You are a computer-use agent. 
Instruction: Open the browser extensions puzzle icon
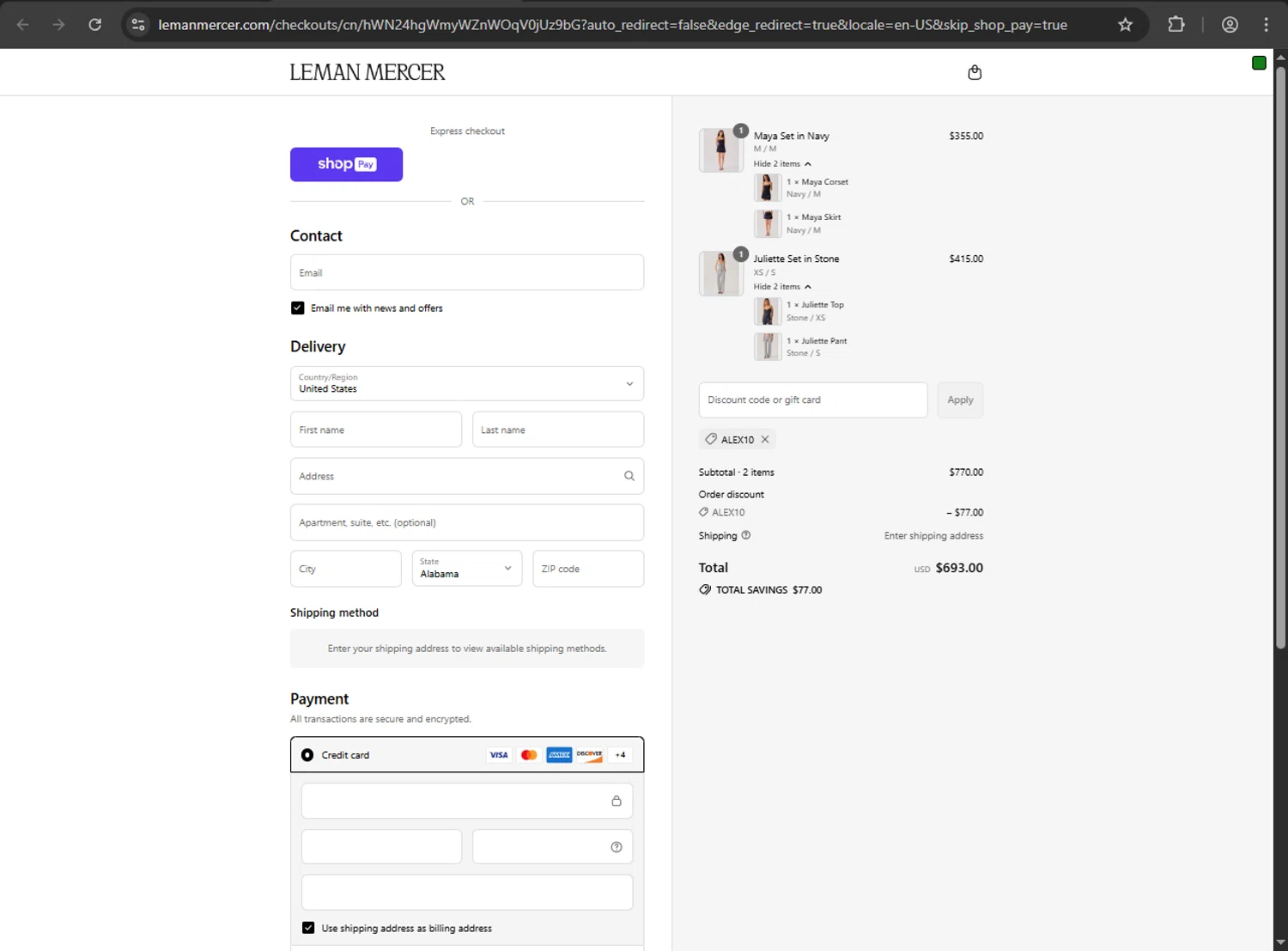(x=1176, y=24)
